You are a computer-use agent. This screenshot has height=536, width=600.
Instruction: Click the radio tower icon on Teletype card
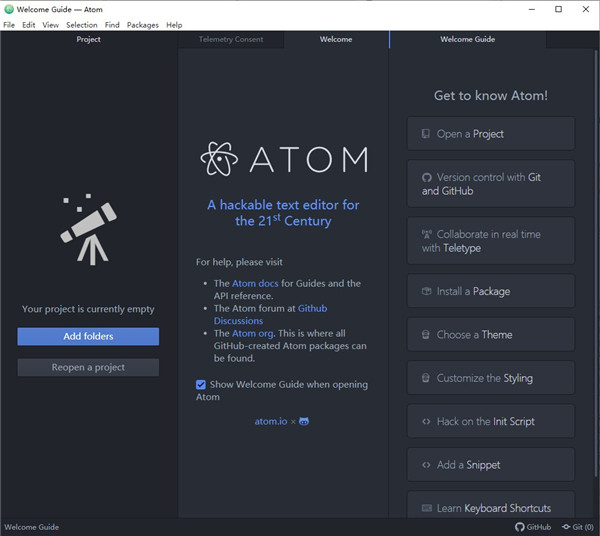click(x=427, y=234)
